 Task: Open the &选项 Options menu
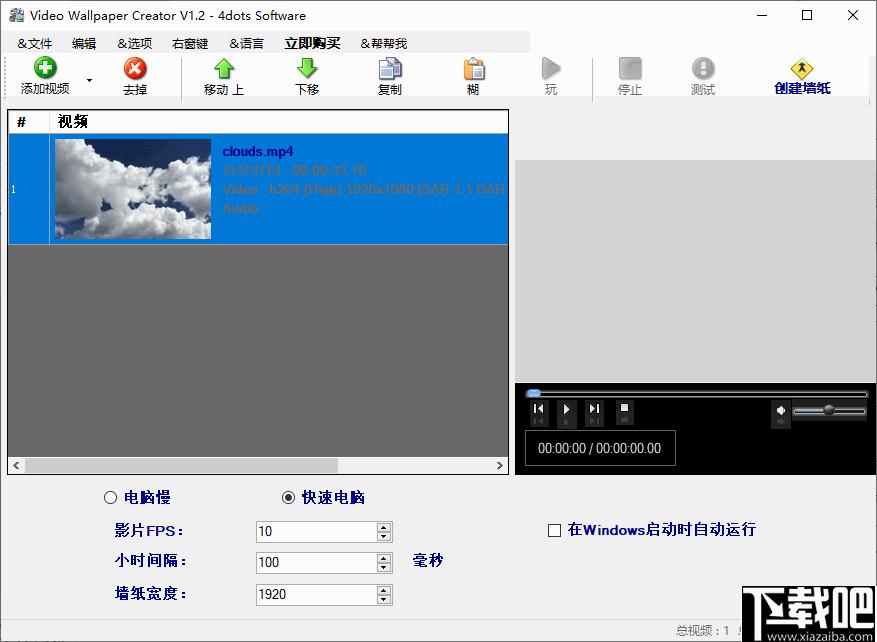[135, 44]
